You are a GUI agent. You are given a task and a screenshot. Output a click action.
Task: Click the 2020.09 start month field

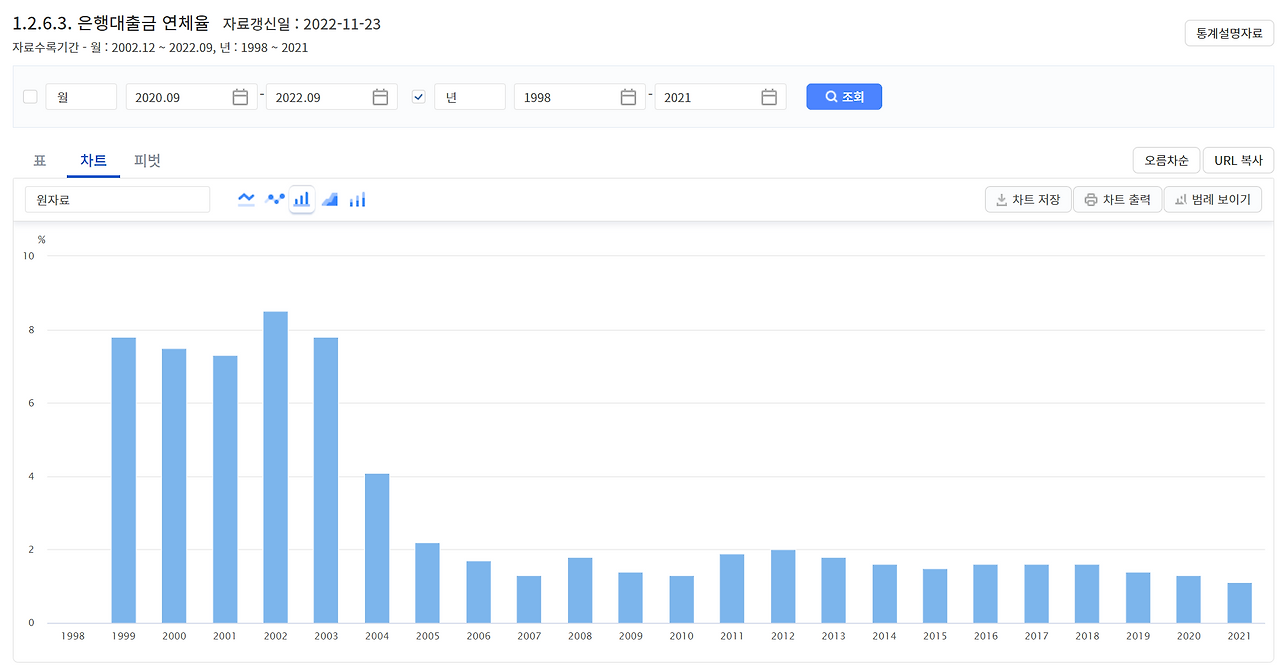point(192,97)
